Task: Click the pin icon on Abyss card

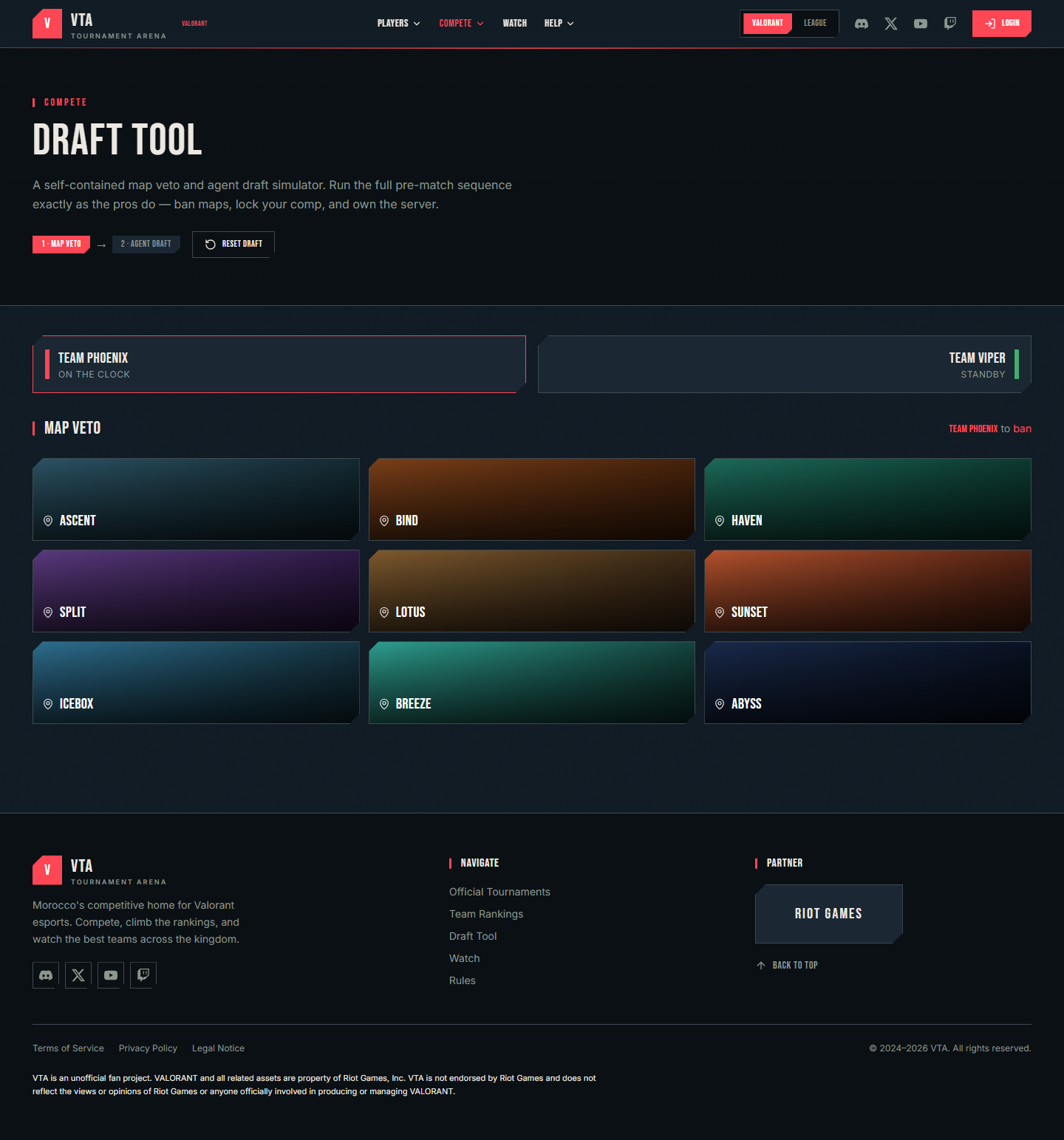Action: [x=720, y=704]
